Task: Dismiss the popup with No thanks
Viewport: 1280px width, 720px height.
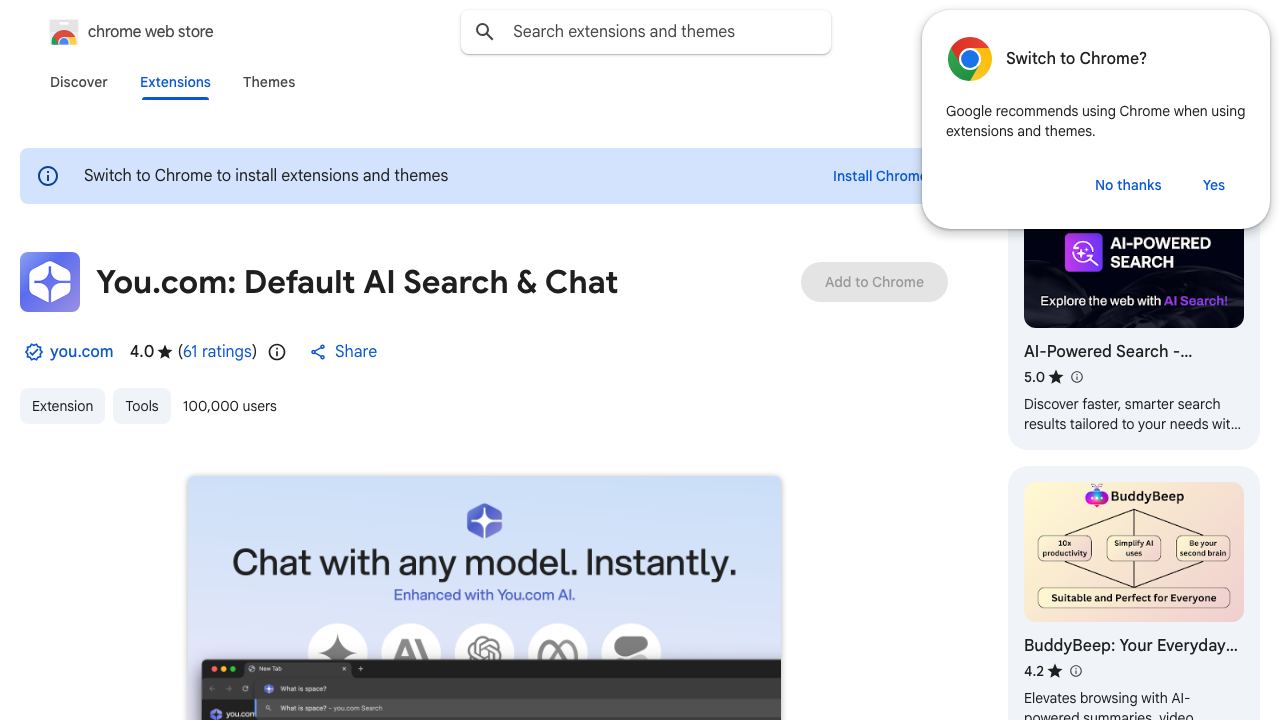Action: (x=1128, y=185)
